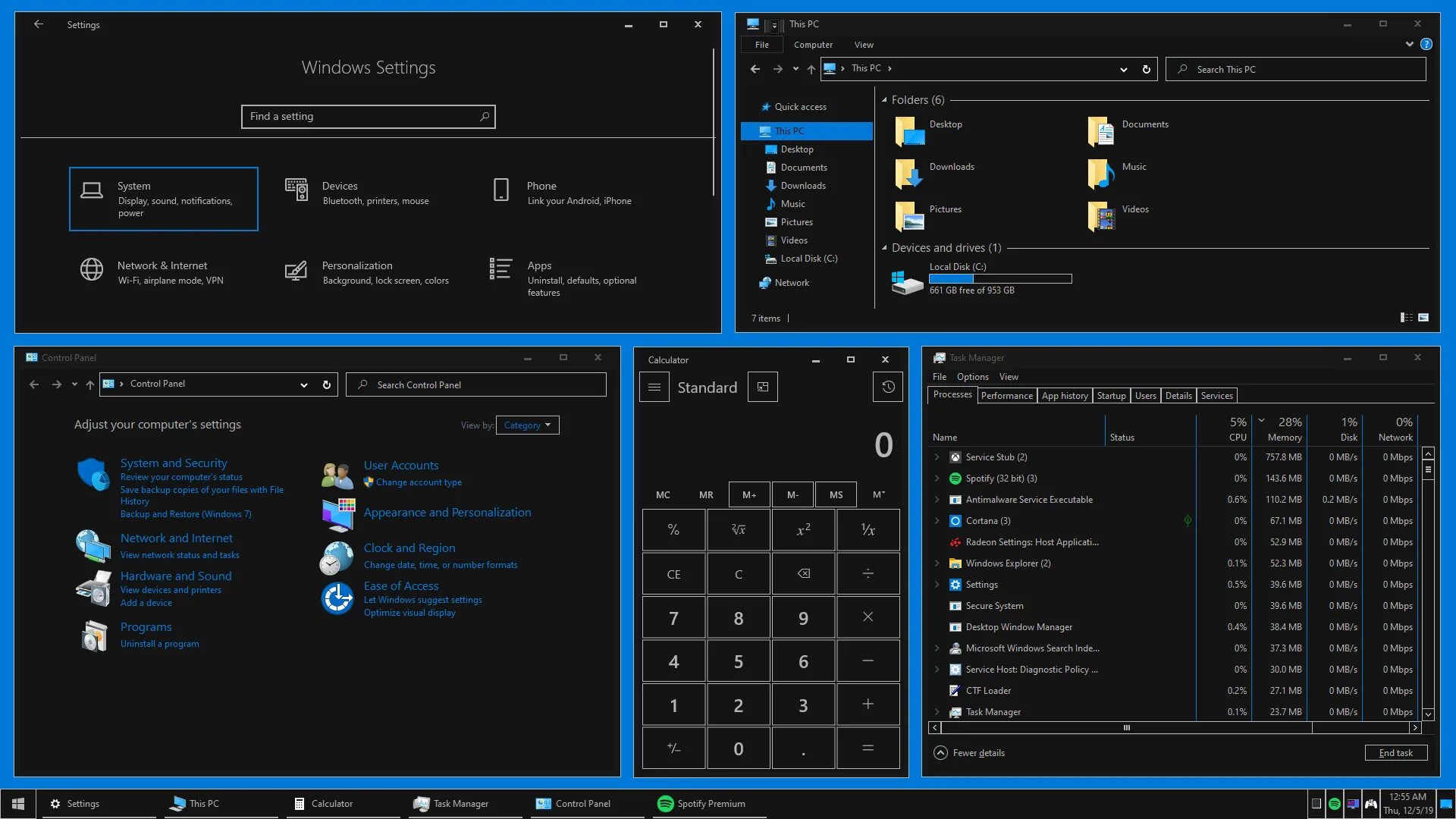Click the Calculator hamburger navigation menu
This screenshot has width=1456, height=819.
654,387
